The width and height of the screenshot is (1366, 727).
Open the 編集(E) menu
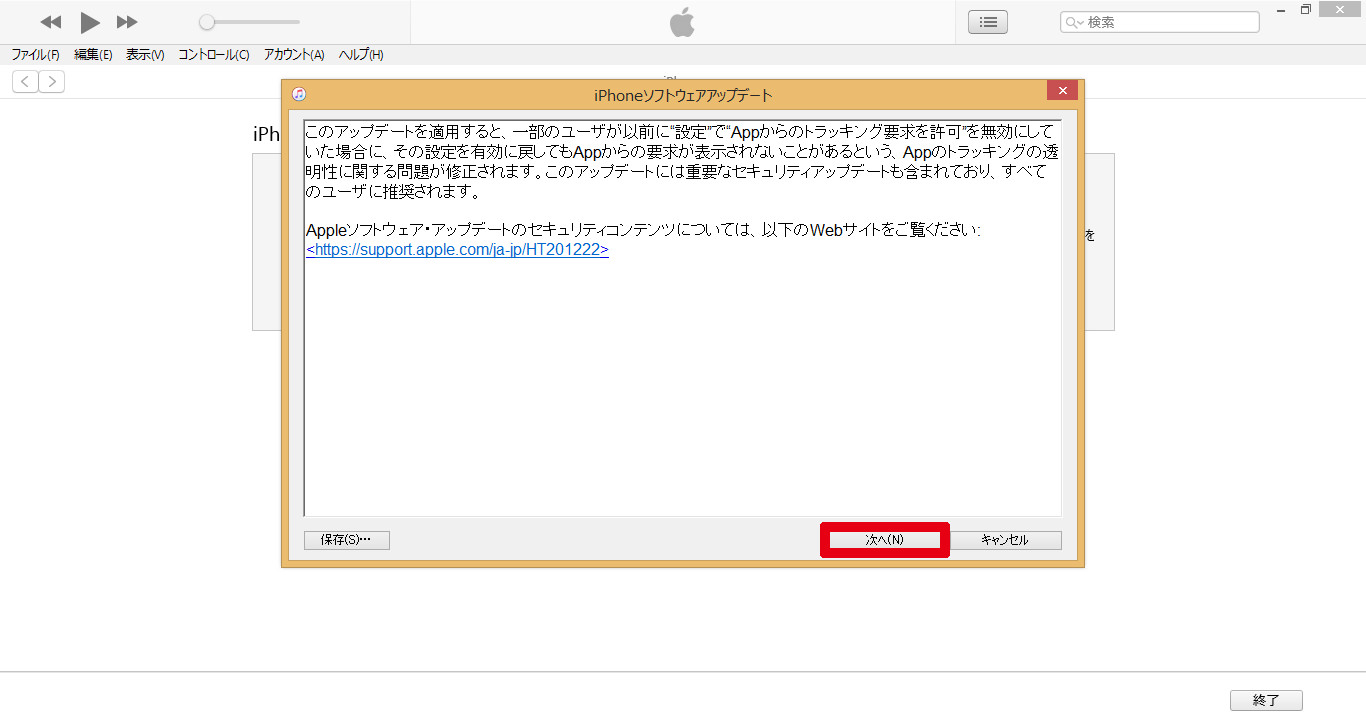pyautogui.click(x=93, y=55)
